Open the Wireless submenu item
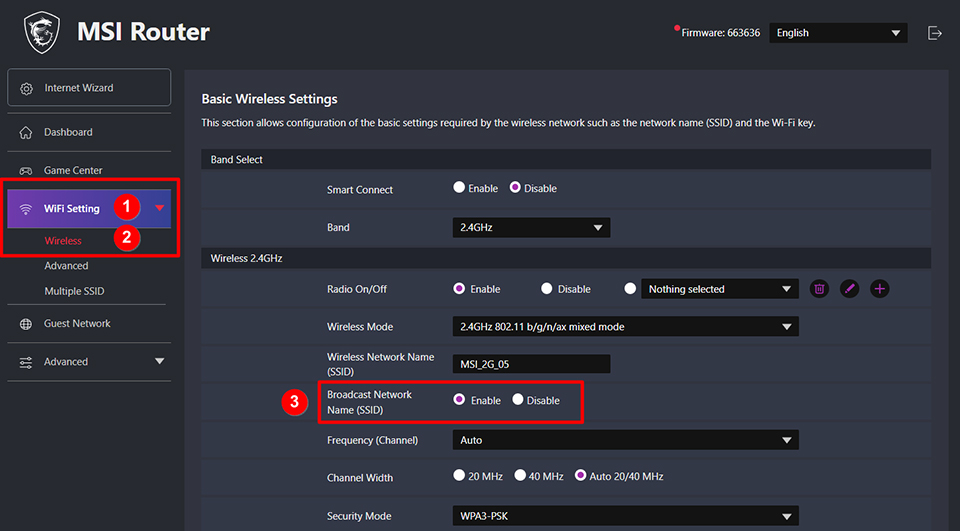960x531 pixels. tap(63, 241)
